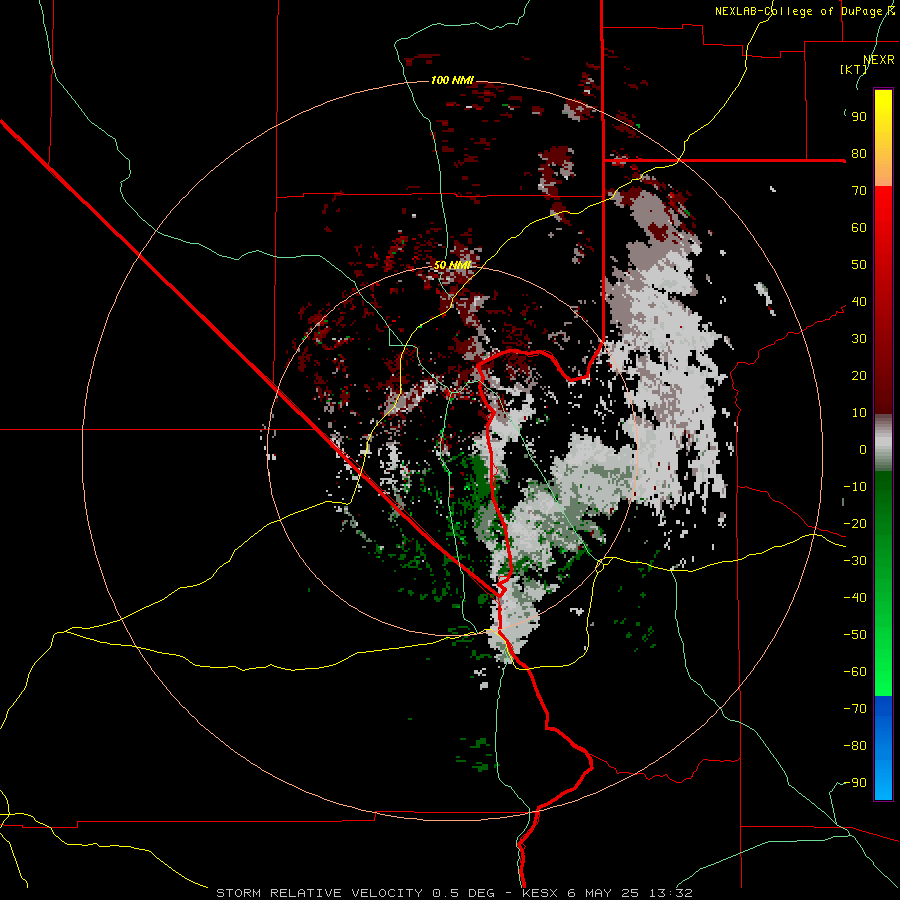Click the KT units label above the scale
Screen dimensions: 900x900
[854, 69]
